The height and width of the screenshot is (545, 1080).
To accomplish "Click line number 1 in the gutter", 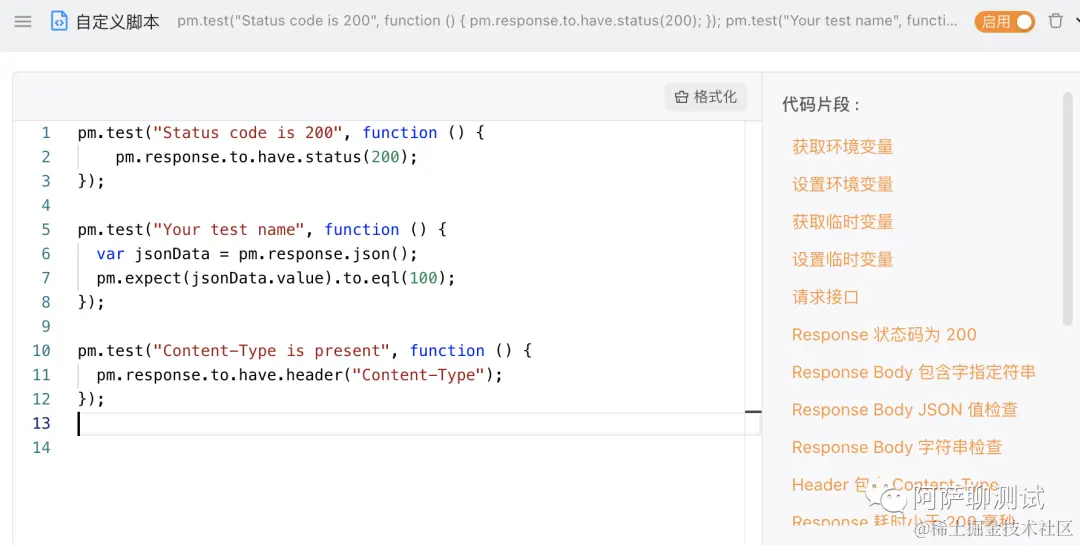I will pyautogui.click(x=45, y=132).
